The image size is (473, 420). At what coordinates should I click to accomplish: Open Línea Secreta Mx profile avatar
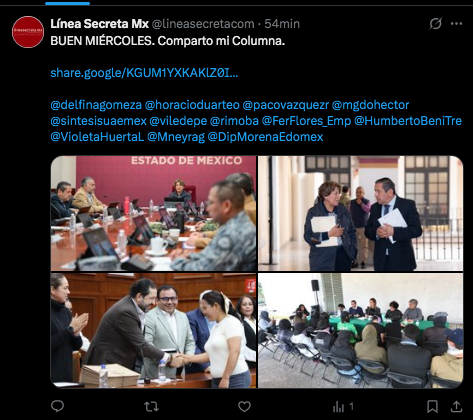pyautogui.click(x=28, y=32)
